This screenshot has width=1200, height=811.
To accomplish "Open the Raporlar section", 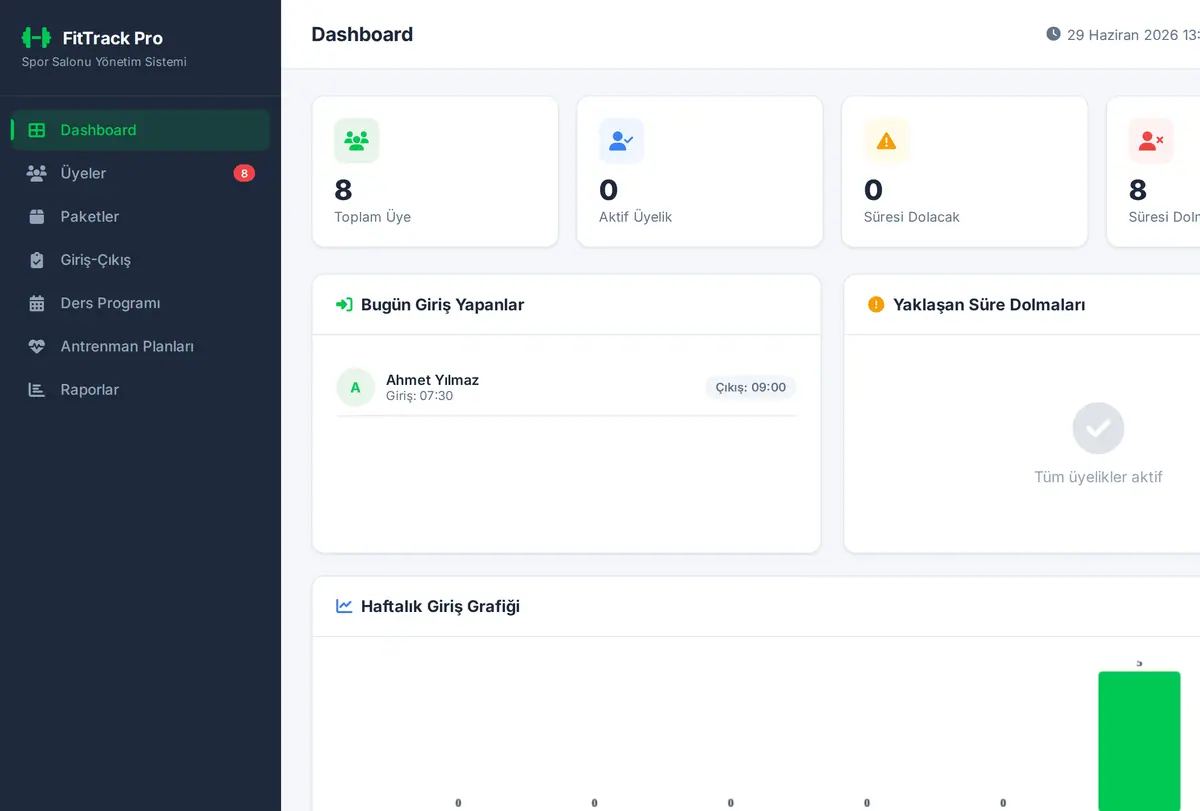I will click(x=140, y=390).
